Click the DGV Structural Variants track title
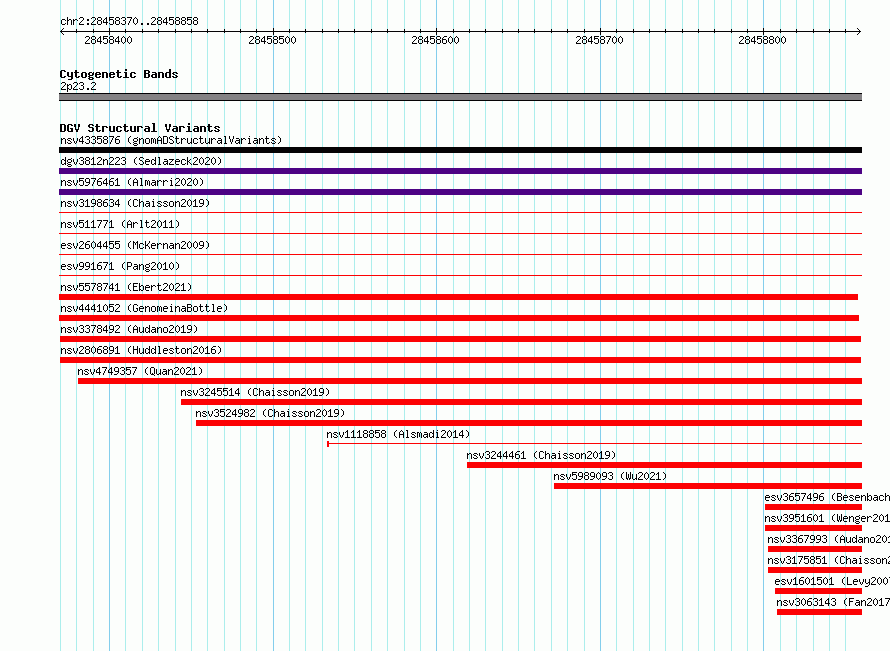 pyautogui.click(x=140, y=128)
